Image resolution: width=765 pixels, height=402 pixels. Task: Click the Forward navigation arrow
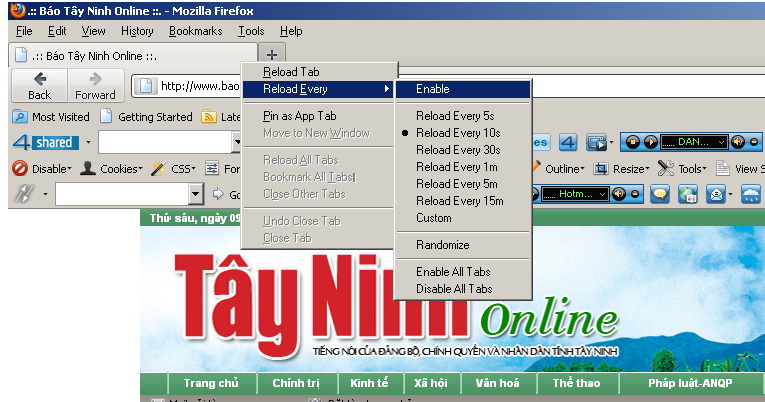[96, 79]
